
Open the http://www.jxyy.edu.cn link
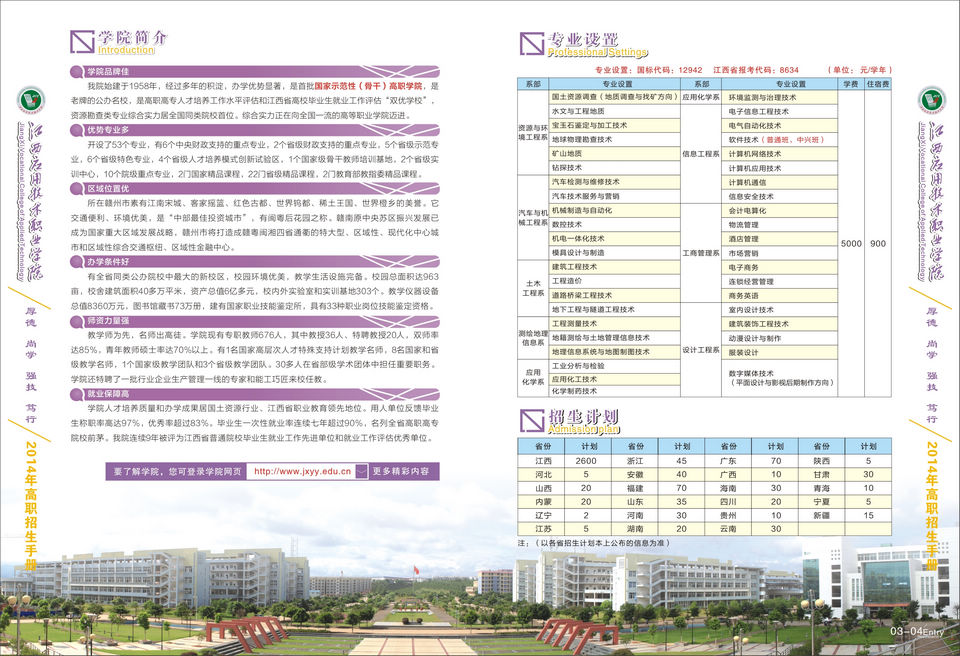pyautogui.click(x=302, y=471)
